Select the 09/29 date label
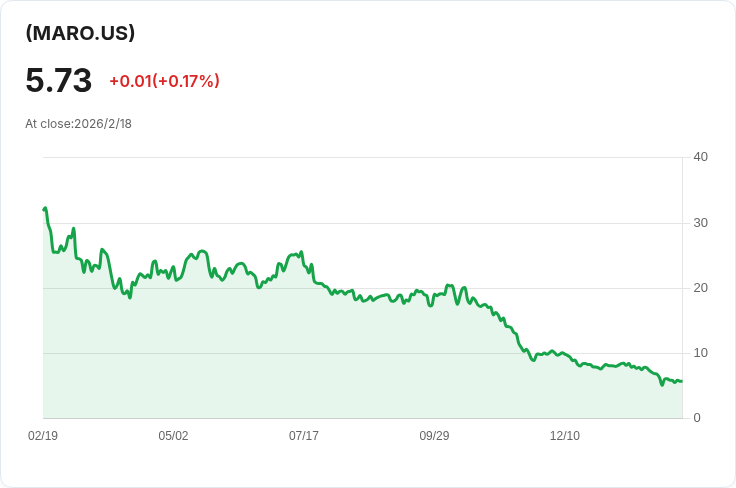This screenshot has width=736, height=488. pyautogui.click(x=434, y=436)
